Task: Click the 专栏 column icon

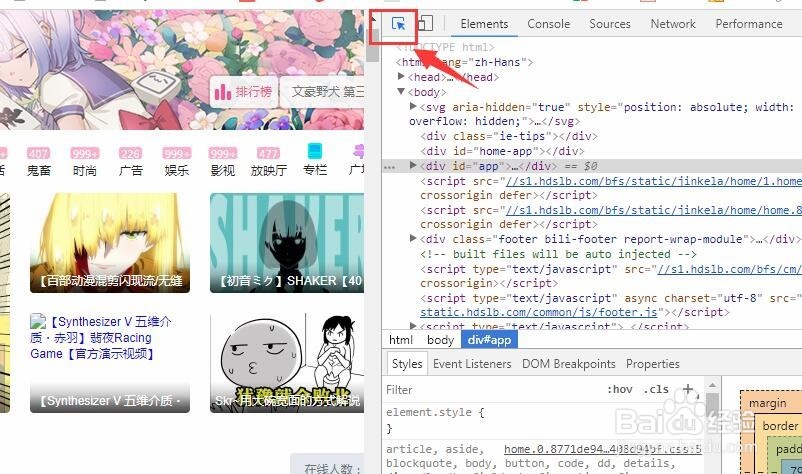Action: pyautogui.click(x=315, y=152)
